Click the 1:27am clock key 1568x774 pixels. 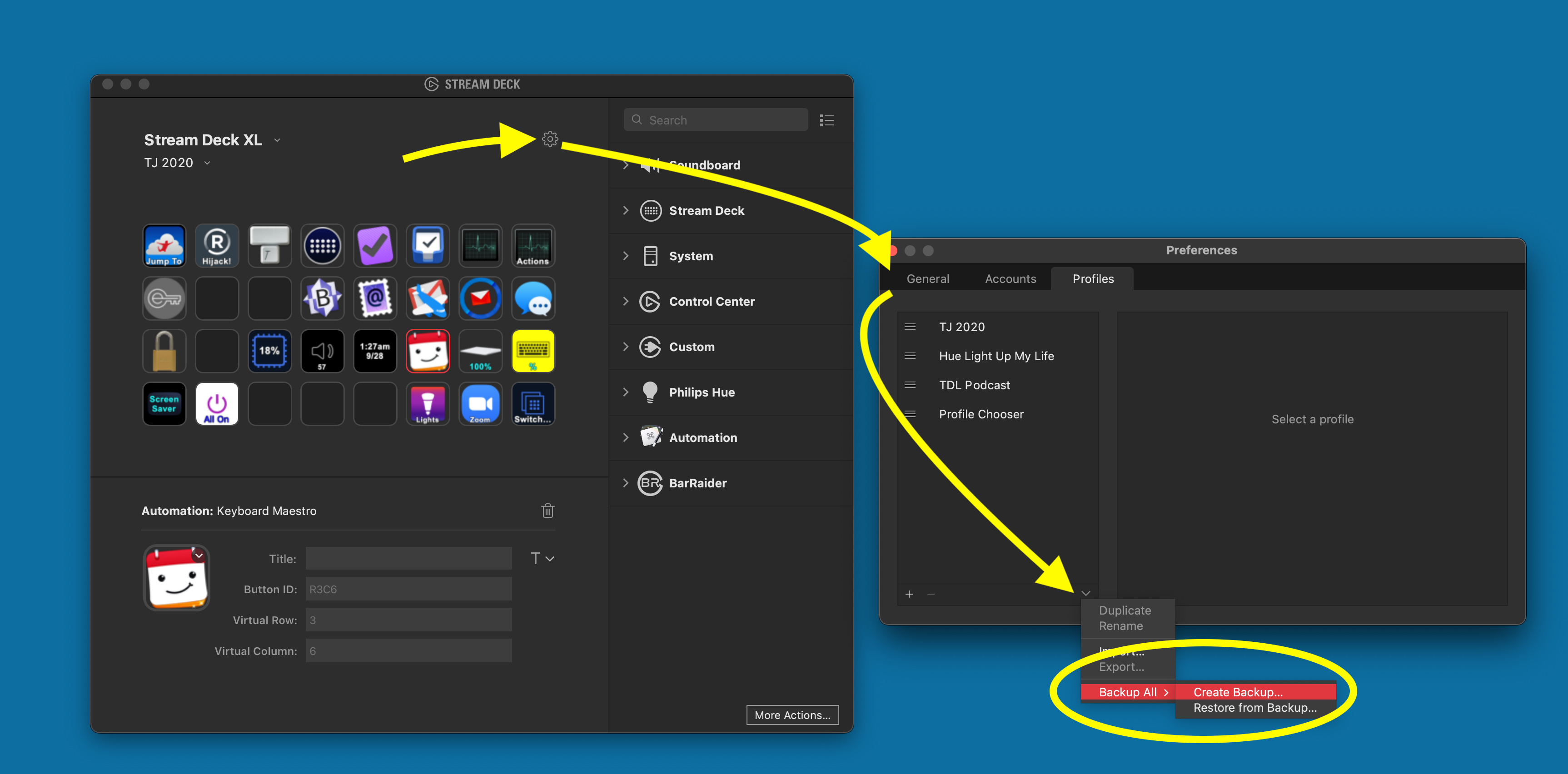pyautogui.click(x=375, y=351)
